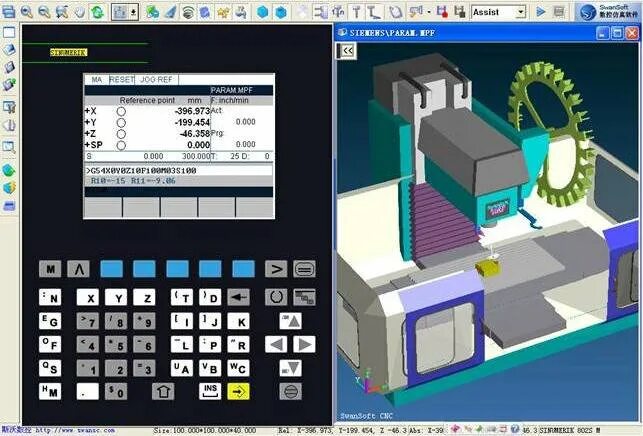
Task: Click the record icon with red dot
Action: (442, 12)
